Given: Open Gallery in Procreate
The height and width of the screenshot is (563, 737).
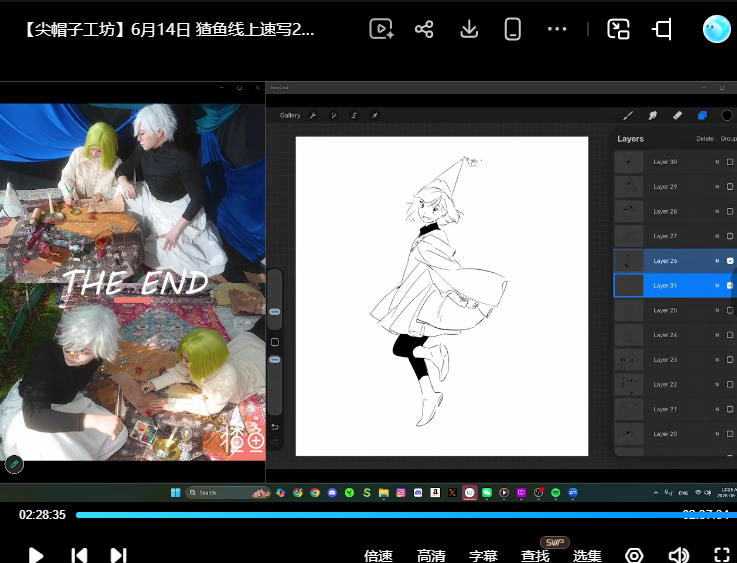Looking at the screenshot, I should (290, 115).
